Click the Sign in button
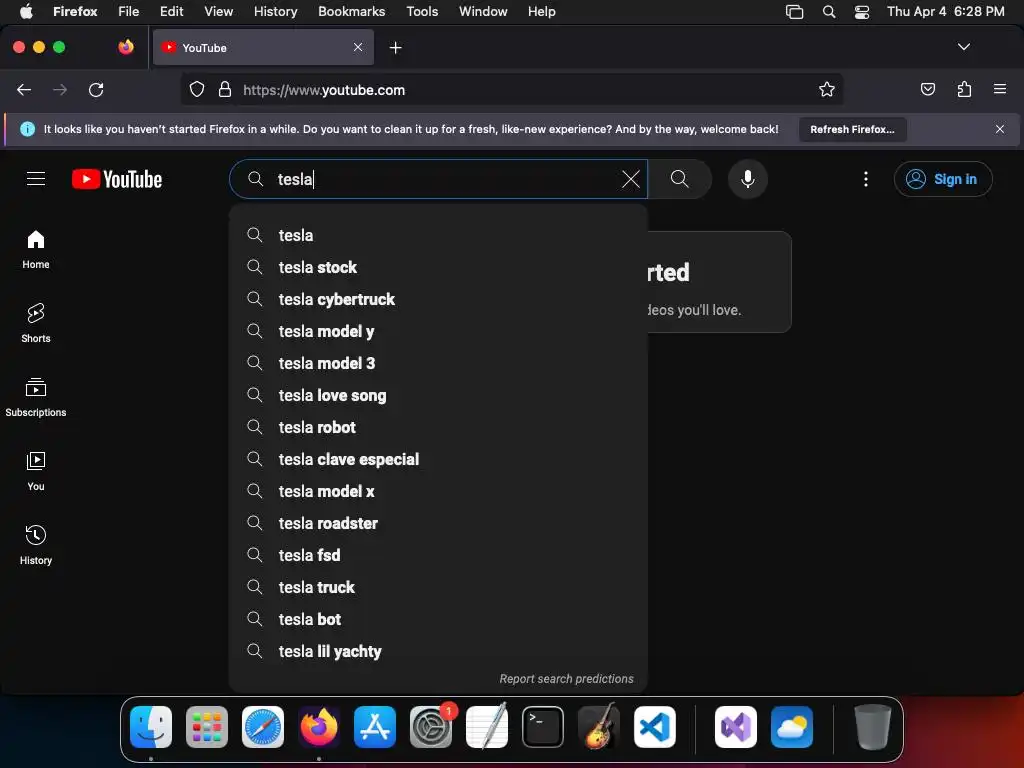1024x768 pixels. tap(942, 179)
